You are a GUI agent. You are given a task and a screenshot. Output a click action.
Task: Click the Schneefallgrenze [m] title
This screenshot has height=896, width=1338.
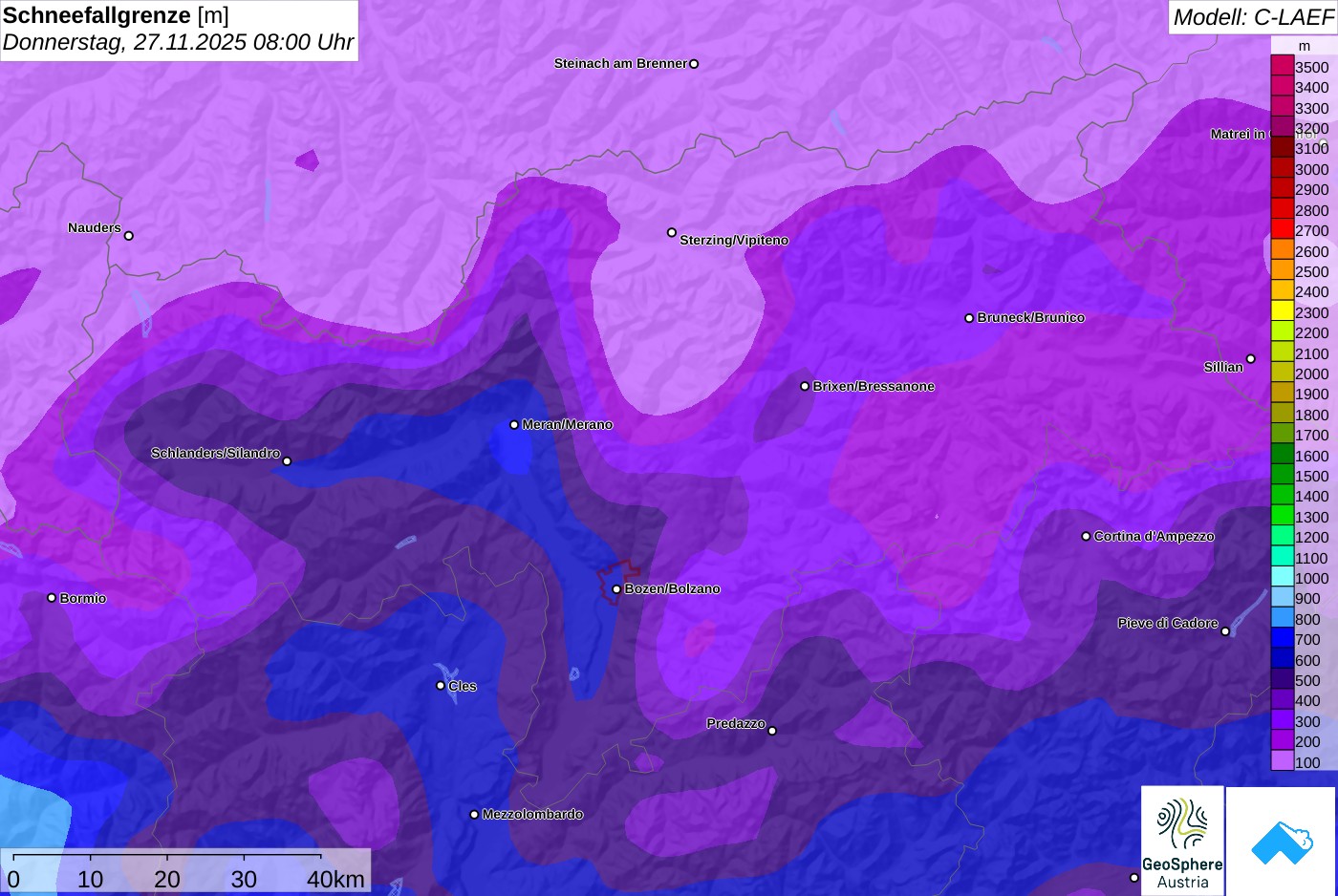click(x=116, y=15)
